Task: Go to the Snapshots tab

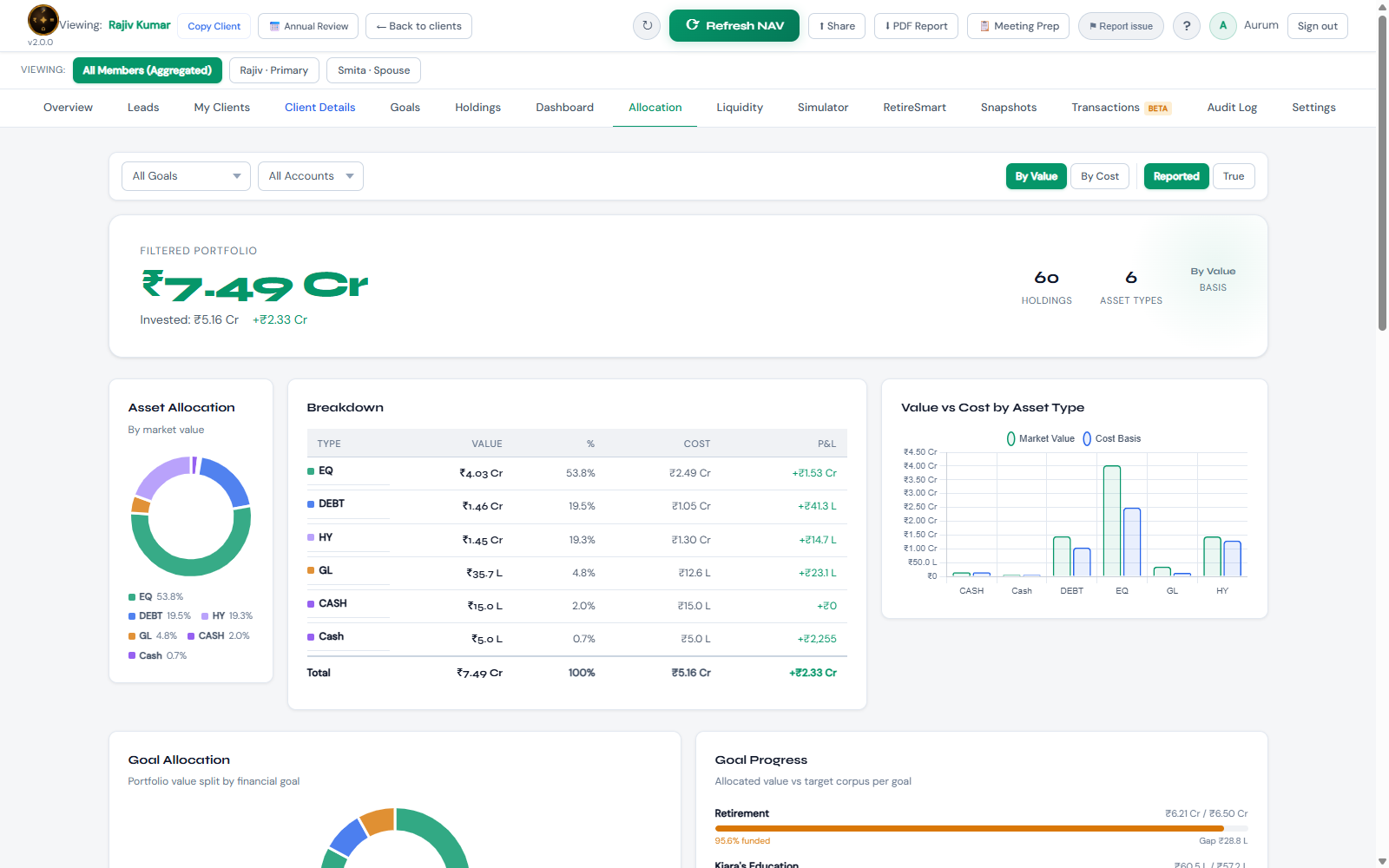Action: point(1009,108)
